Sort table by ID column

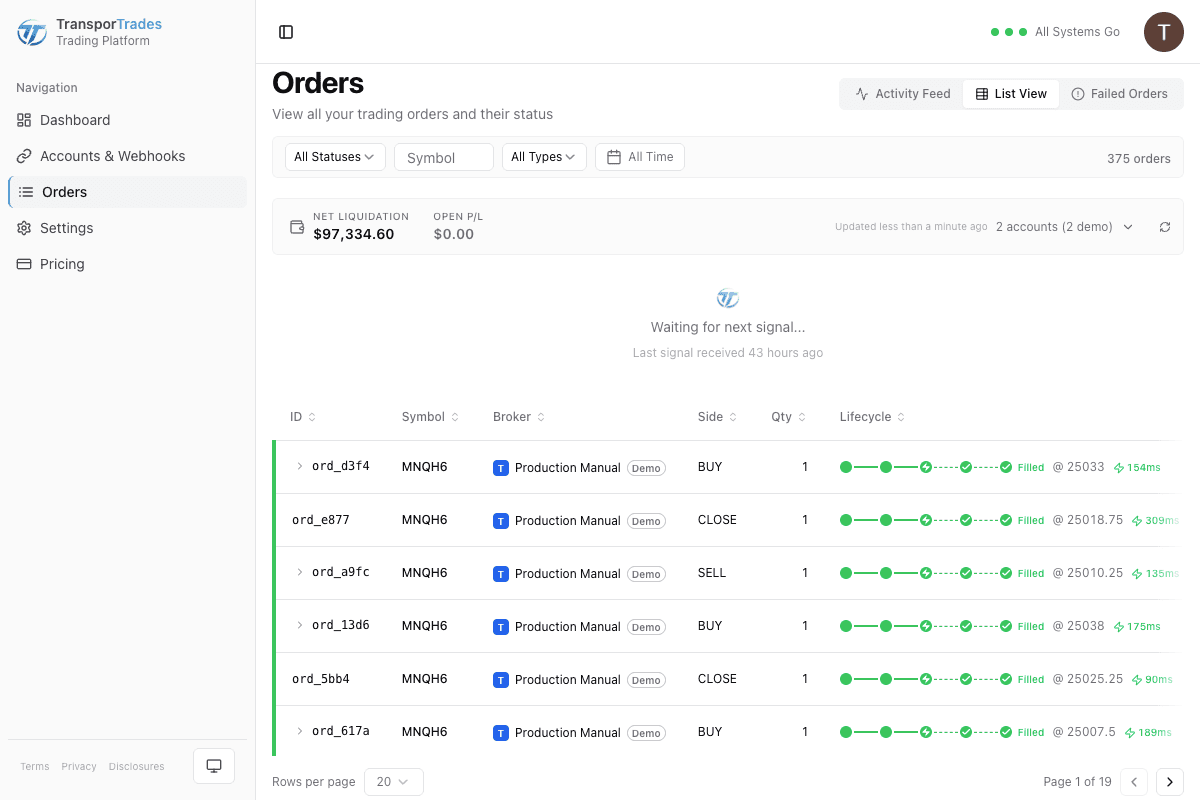pos(303,417)
